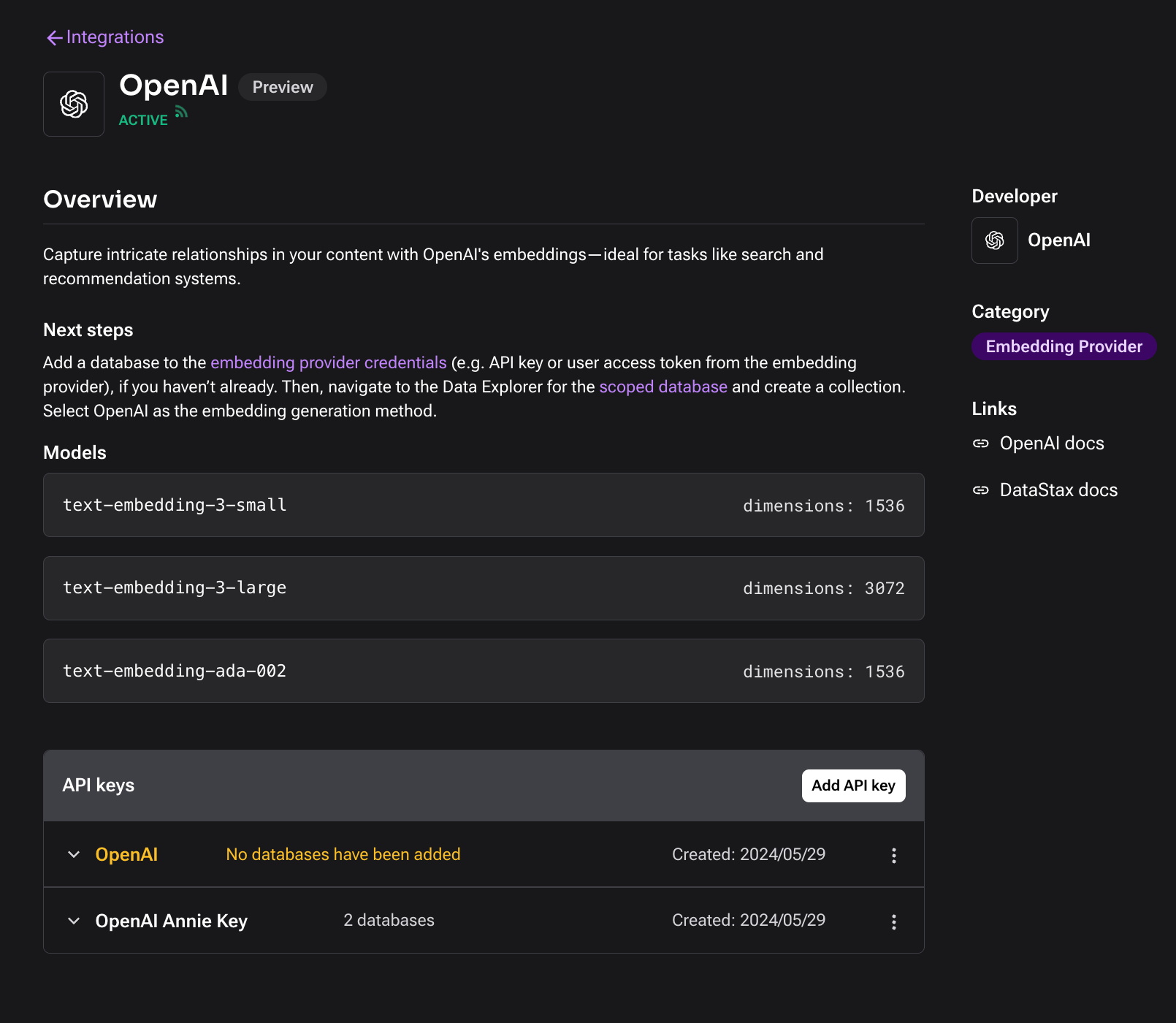Open the three-dot menu for OpenAI key

click(x=893, y=856)
